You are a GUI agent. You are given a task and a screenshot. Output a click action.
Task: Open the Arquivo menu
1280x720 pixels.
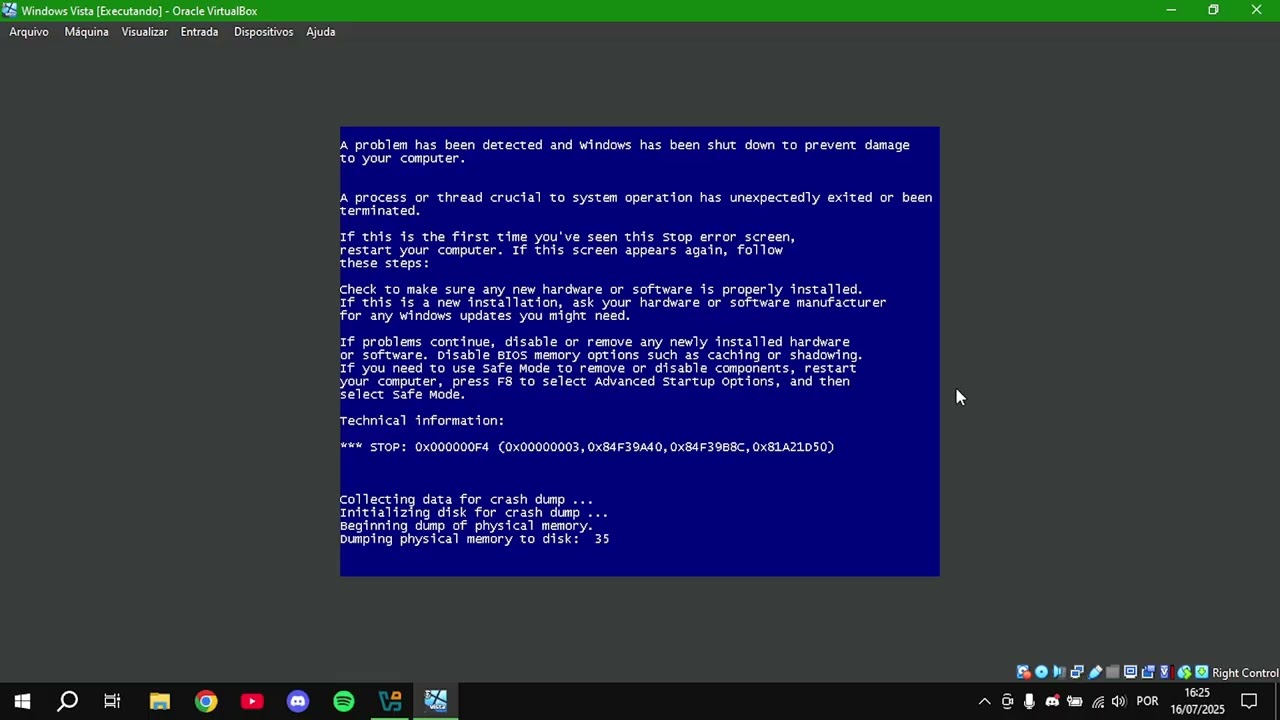(29, 32)
